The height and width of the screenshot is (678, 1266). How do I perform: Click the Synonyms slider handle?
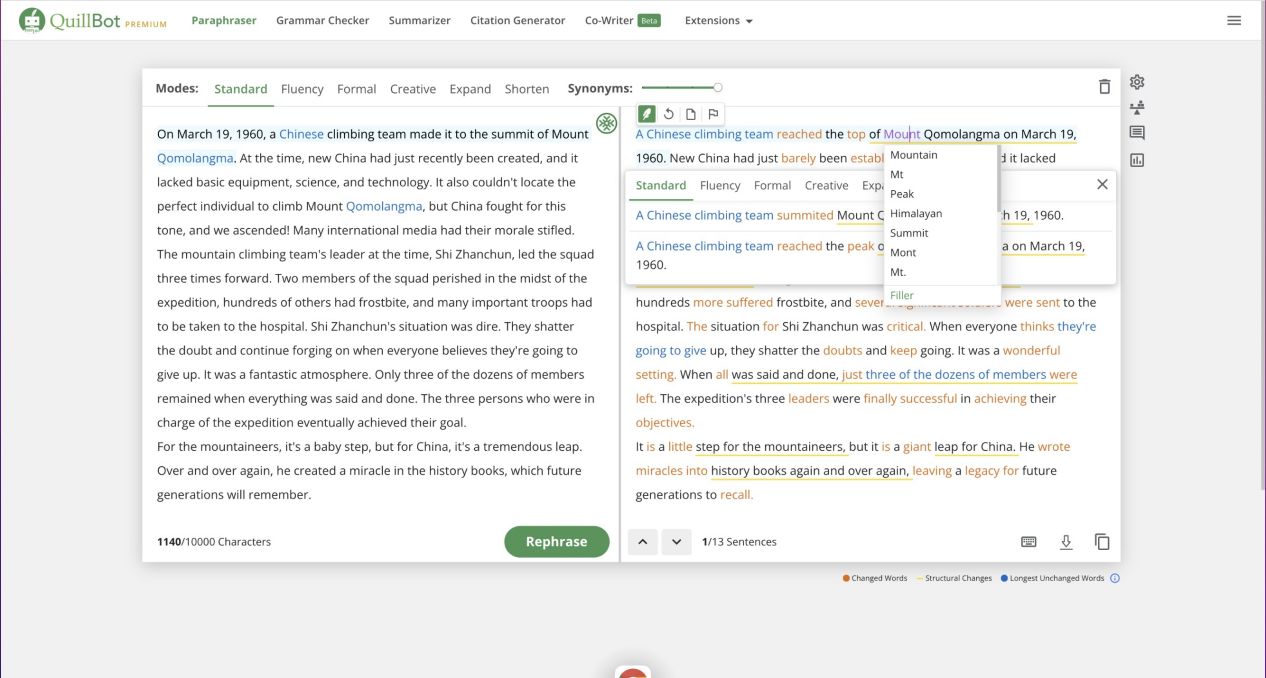tap(718, 88)
